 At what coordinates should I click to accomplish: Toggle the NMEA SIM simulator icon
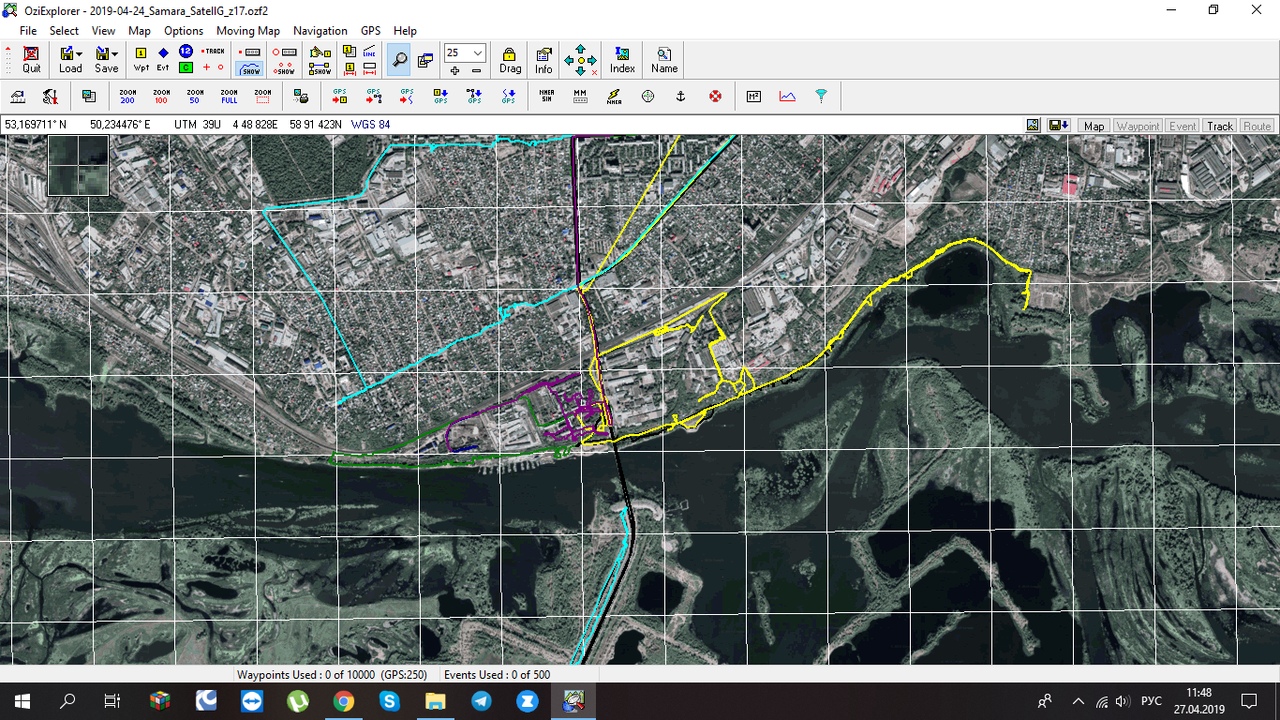point(546,96)
